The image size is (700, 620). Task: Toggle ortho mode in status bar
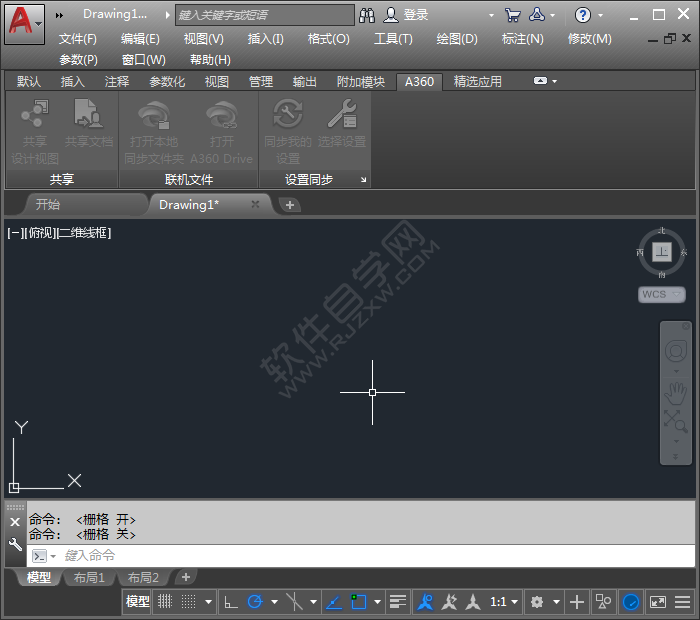[231, 602]
